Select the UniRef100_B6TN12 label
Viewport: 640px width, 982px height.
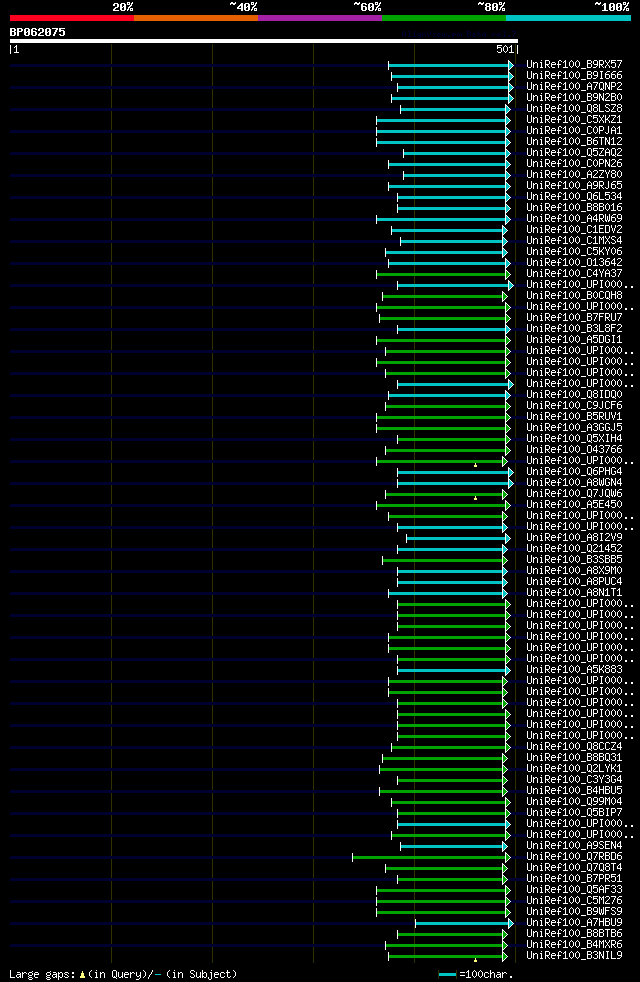(x=574, y=142)
